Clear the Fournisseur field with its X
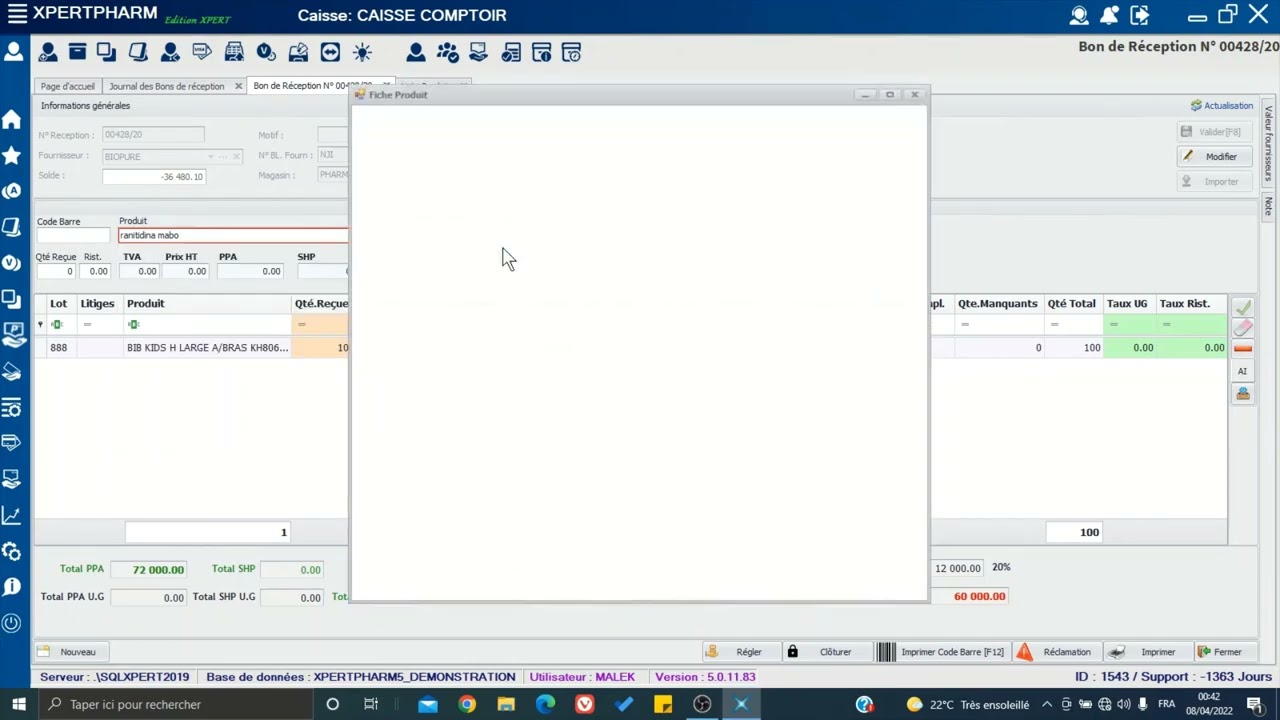The height and width of the screenshot is (720, 1280). (236, 156)
